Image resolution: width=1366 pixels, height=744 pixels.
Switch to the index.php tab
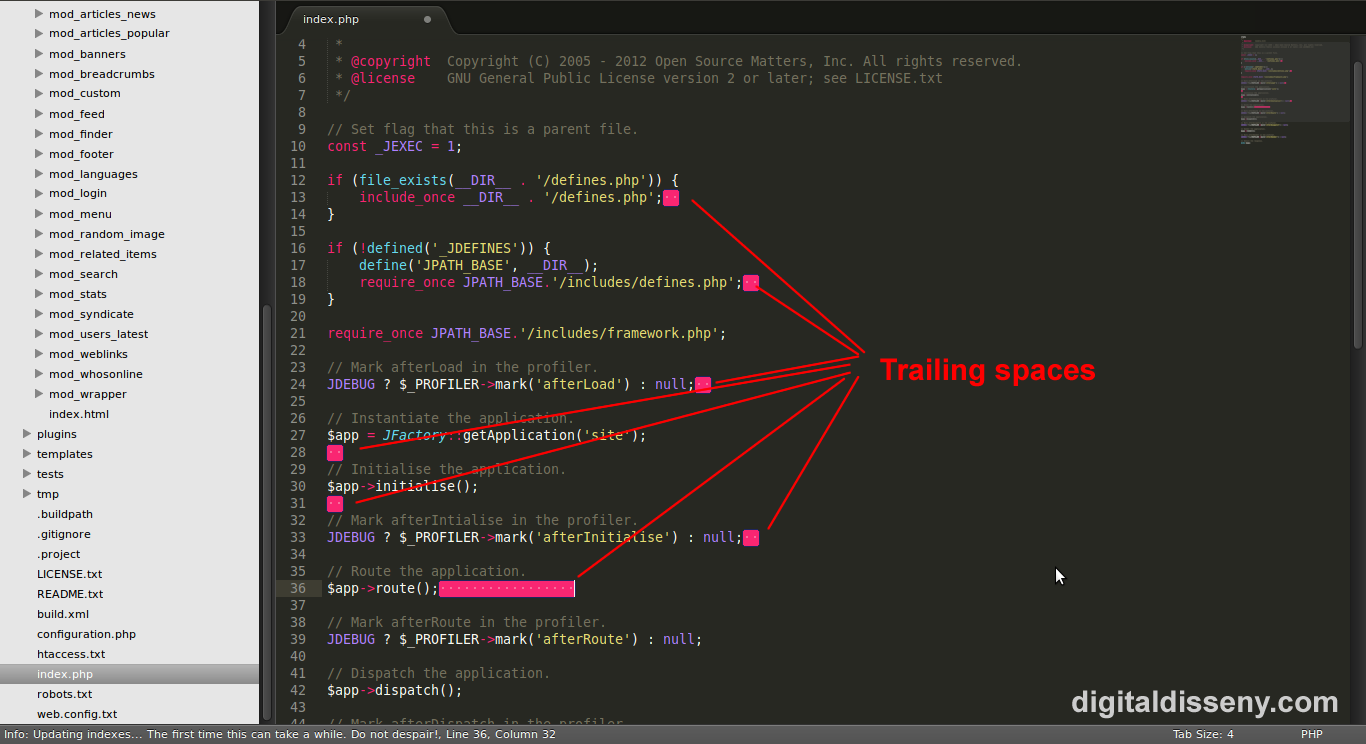332,19
